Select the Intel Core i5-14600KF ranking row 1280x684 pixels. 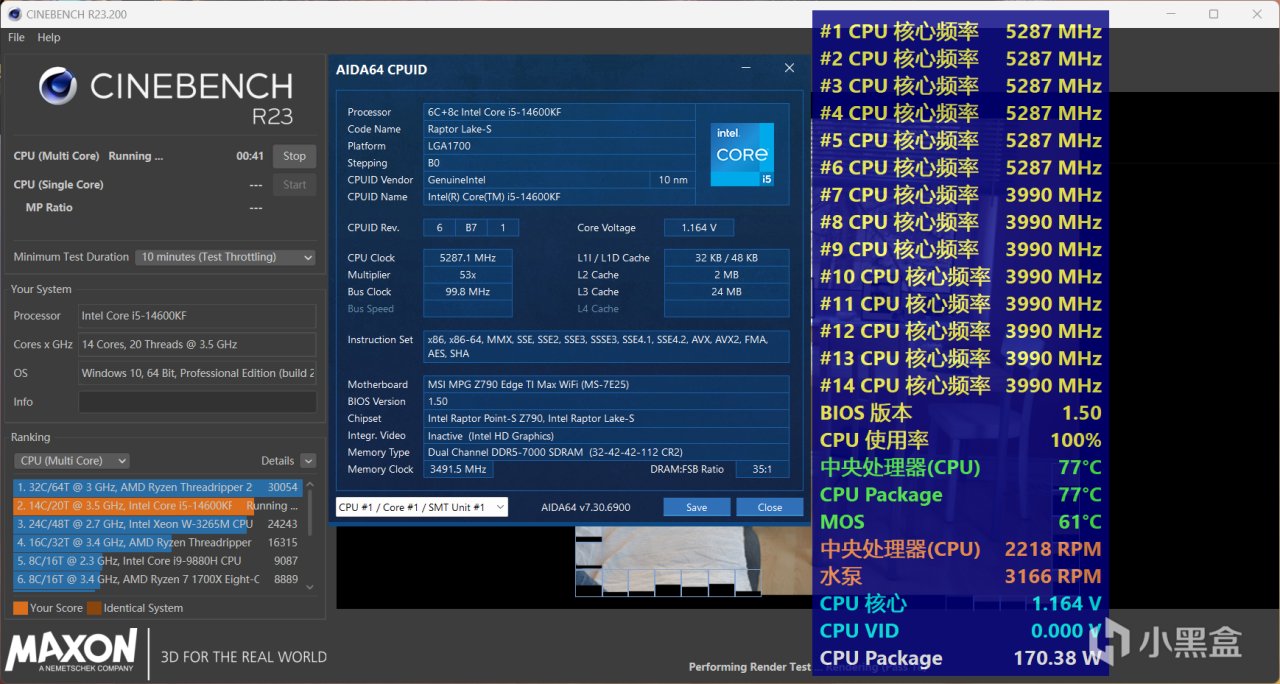pos(157,505)
